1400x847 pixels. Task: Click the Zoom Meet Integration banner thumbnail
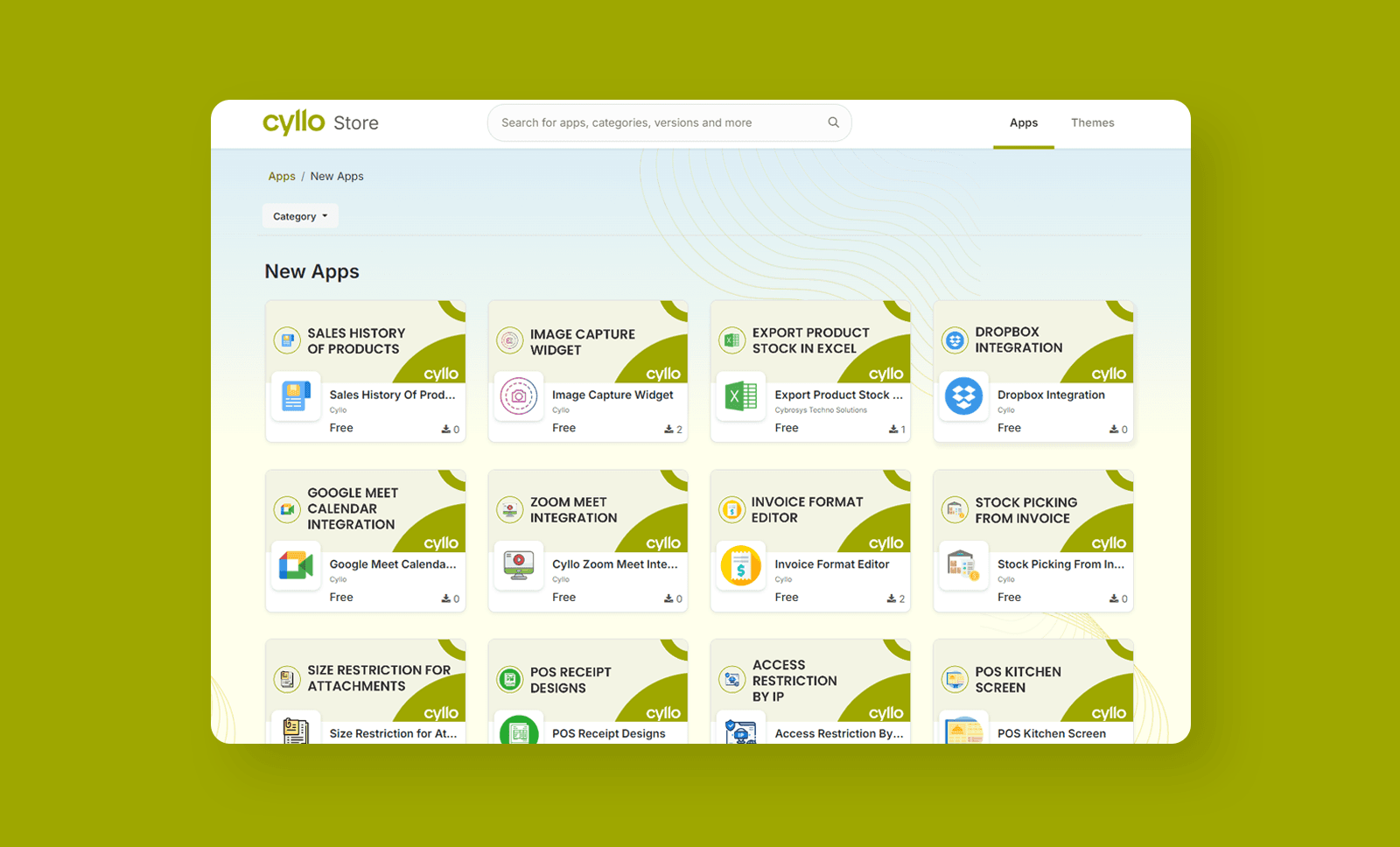(x=587, y=510)
